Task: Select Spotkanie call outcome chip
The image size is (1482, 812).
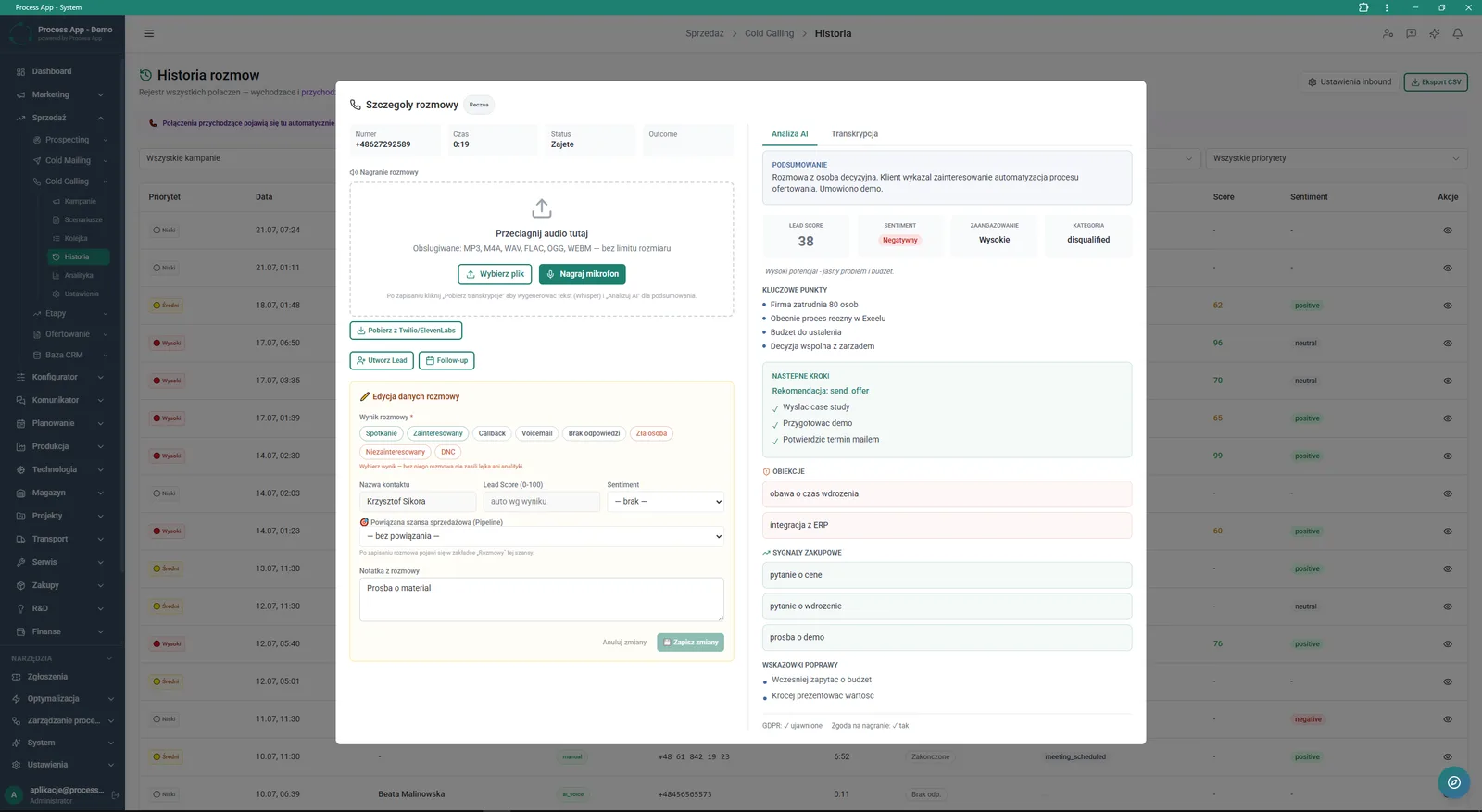Action: (x=382, y=433)
